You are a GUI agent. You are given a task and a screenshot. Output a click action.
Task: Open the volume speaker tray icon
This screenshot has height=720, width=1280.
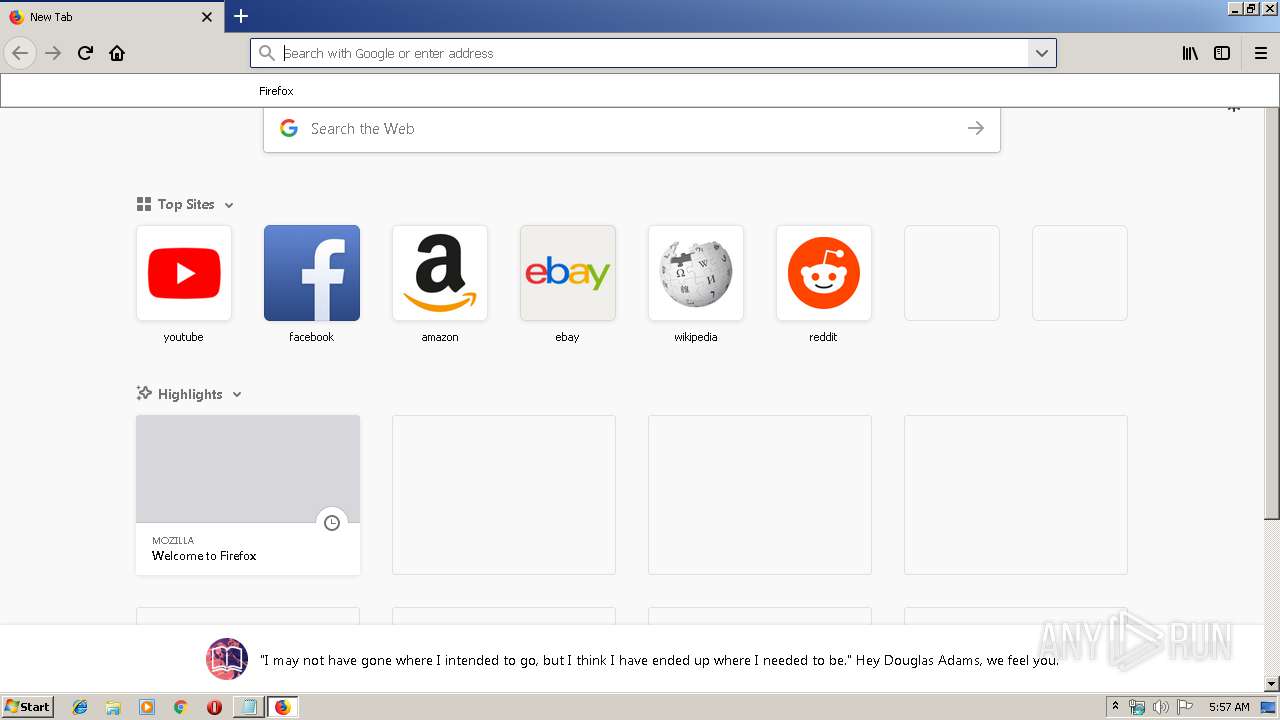(x=1161, y=707)
